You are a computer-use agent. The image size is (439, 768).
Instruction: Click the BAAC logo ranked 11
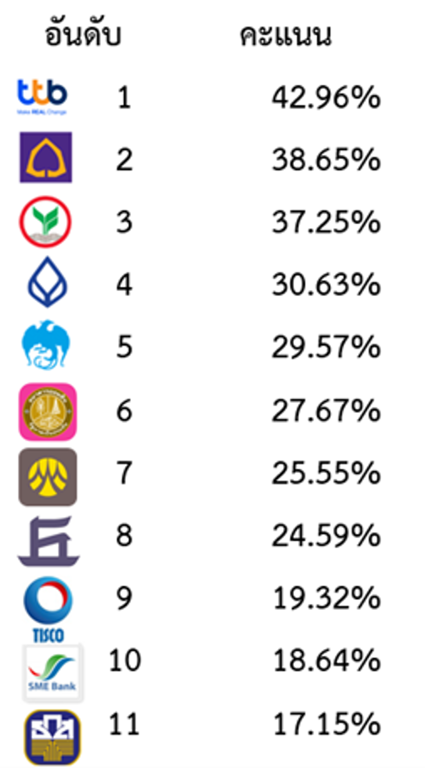click(x=52, y=738)
